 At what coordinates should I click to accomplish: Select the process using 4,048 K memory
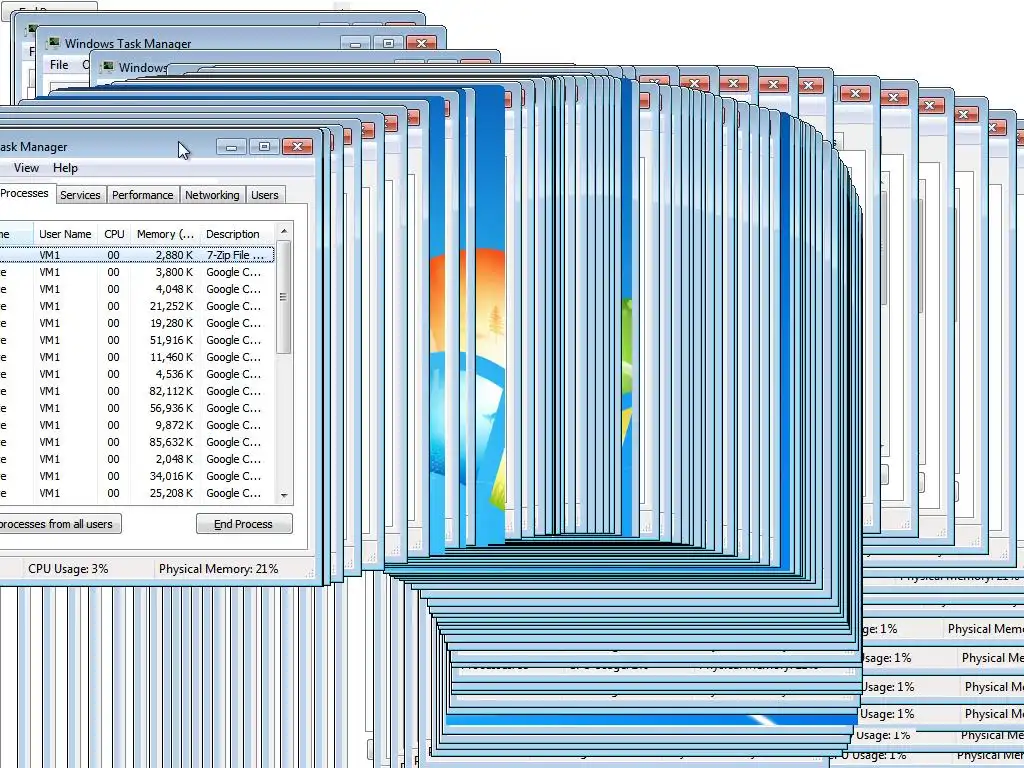coord(136,289)
